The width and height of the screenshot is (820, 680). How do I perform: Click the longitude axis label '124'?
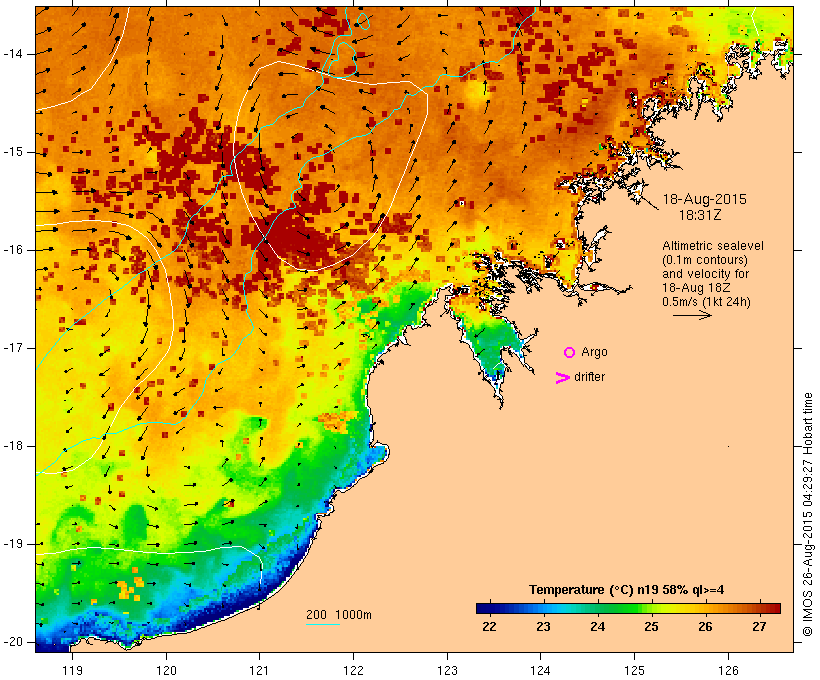[541, 670]
